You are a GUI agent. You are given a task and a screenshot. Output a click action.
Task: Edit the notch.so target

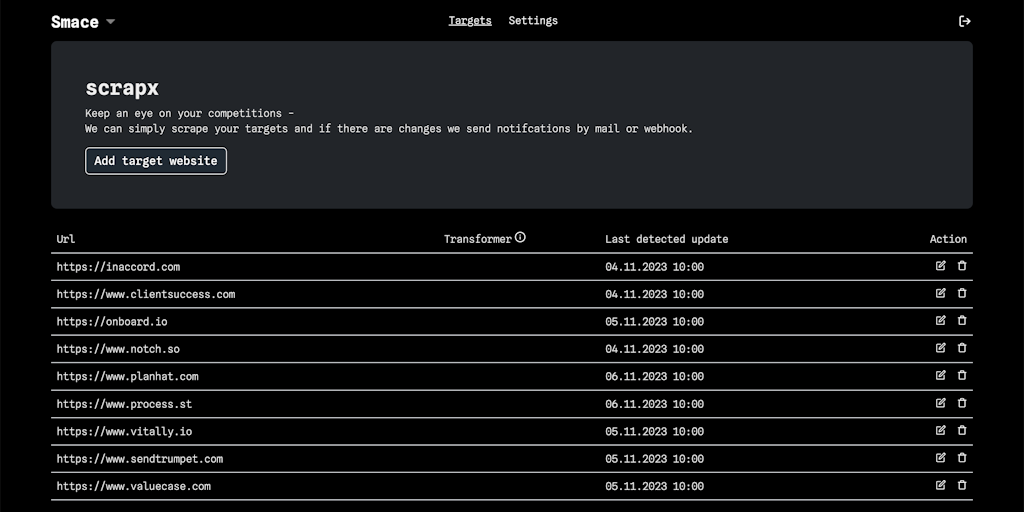940,348
